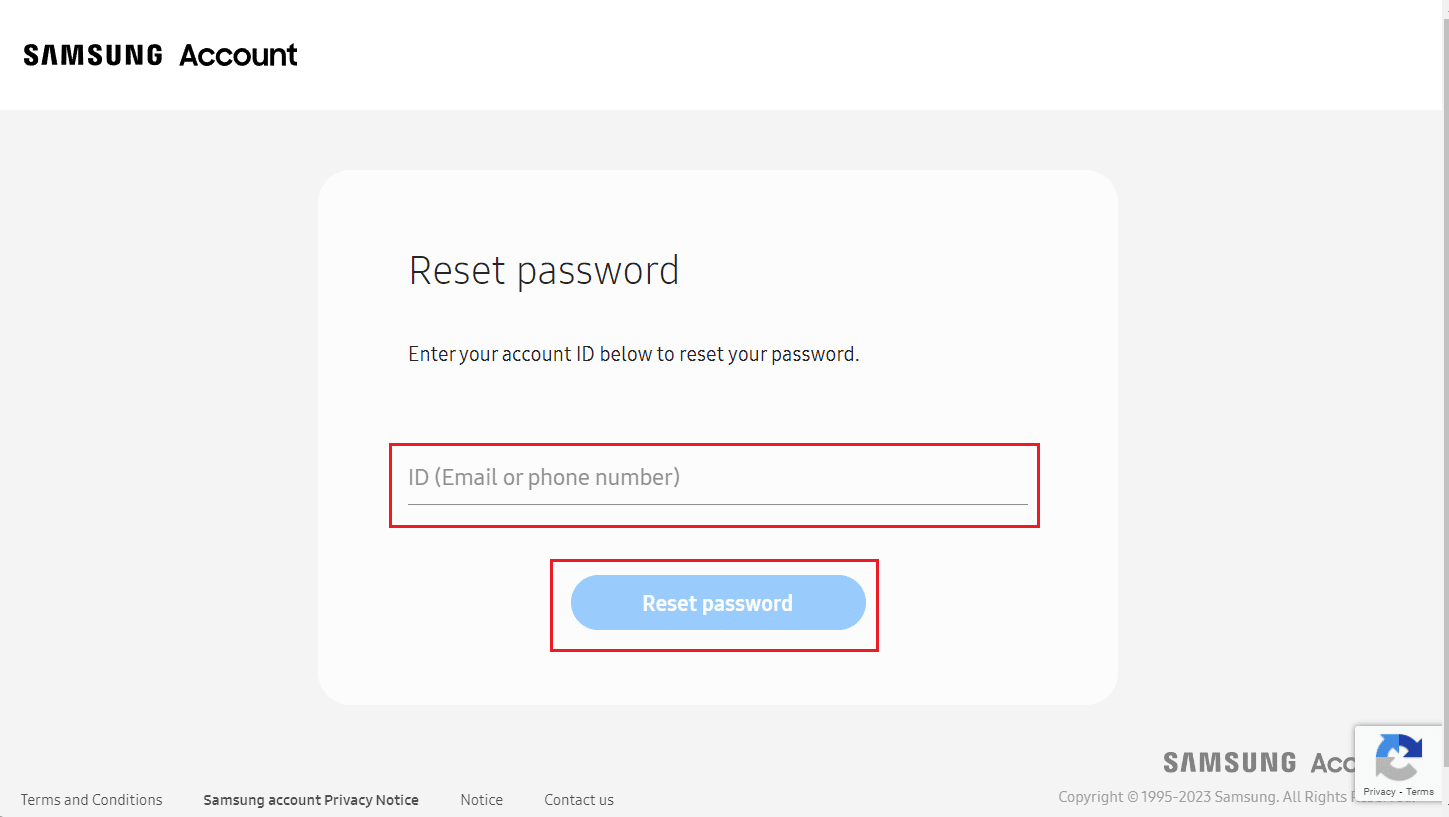Click the reCAPTCHA arrows logo badge
Image resolution: width=1449 pixels, height=817 pixels.
(x=1398, y=757)
